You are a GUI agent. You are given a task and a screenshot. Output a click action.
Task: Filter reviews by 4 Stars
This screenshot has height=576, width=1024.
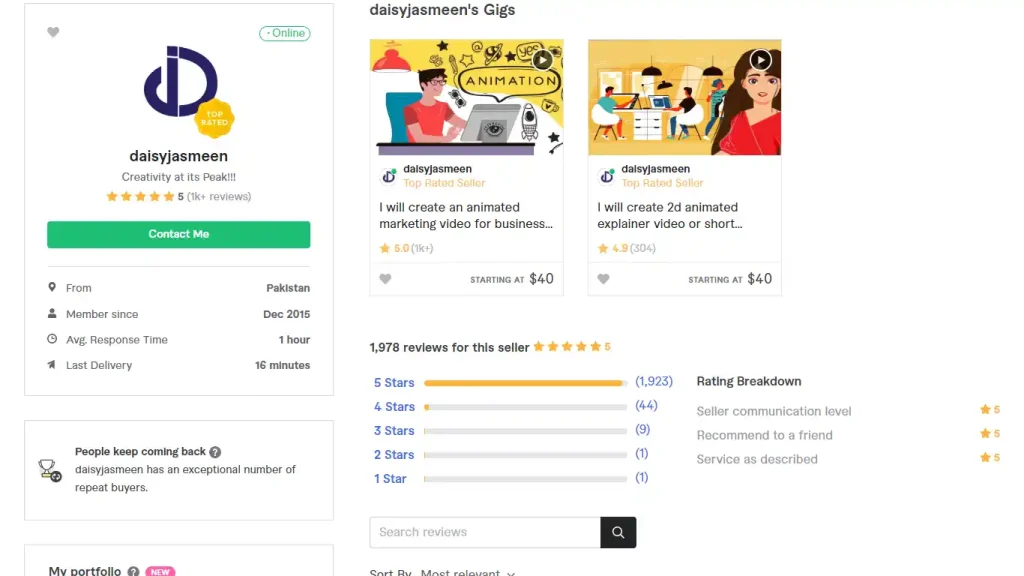(x=394, y=407)
